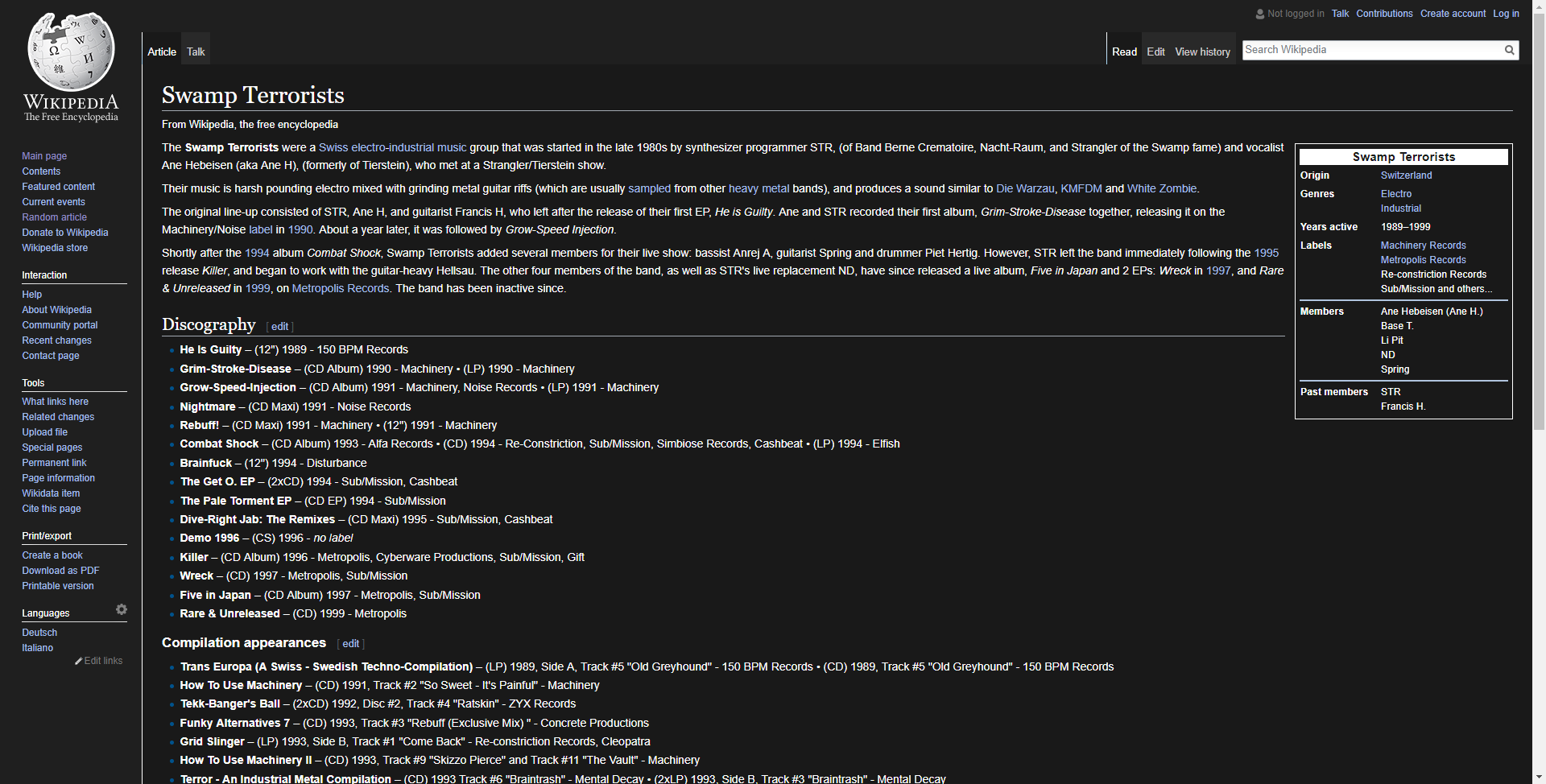1546x784 pixels.
Task: Click the Wikipedia globe logo
Action: coord(71,52)
